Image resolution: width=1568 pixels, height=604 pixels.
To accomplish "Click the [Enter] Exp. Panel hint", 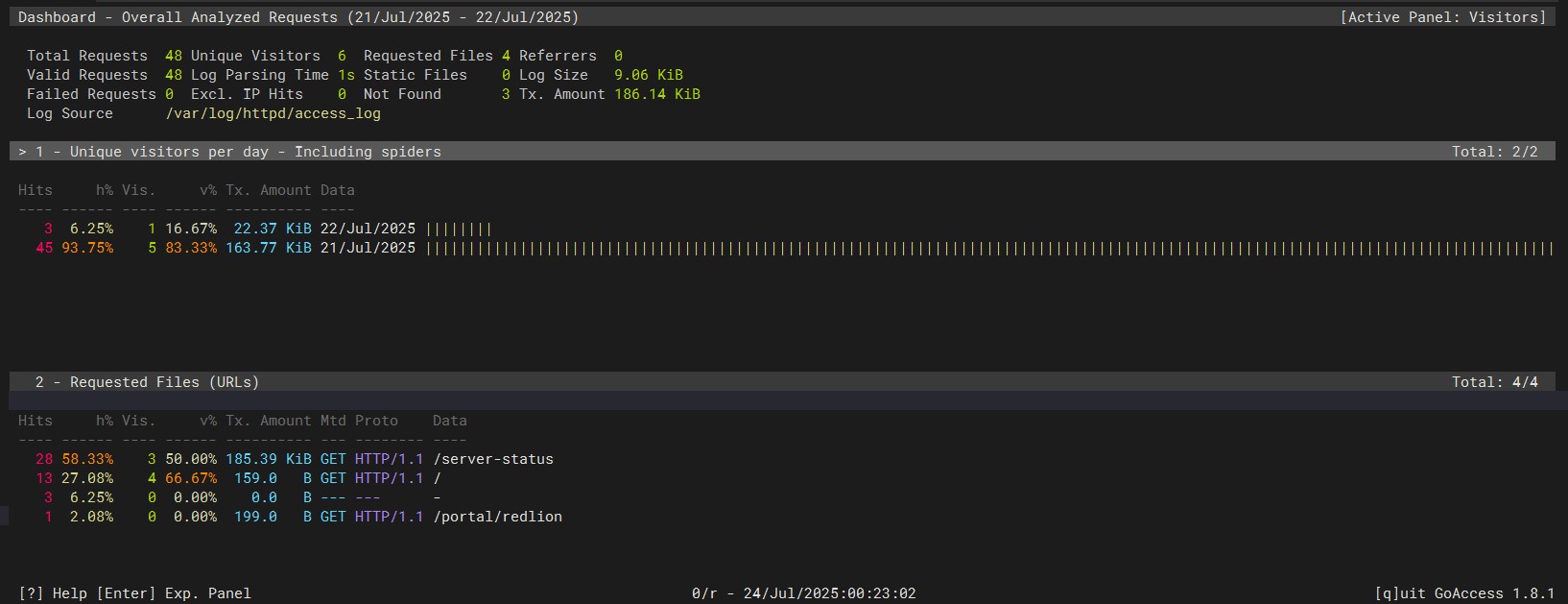I will pyautogui.click(x=174, y=593).
